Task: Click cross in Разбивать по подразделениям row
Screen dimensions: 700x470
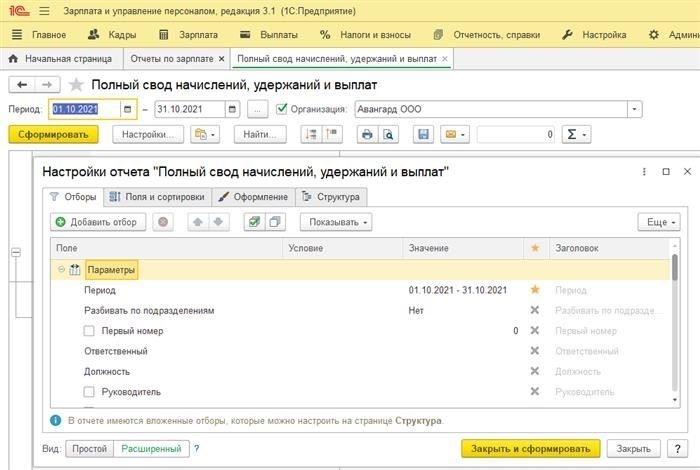Action: (535, 310)
